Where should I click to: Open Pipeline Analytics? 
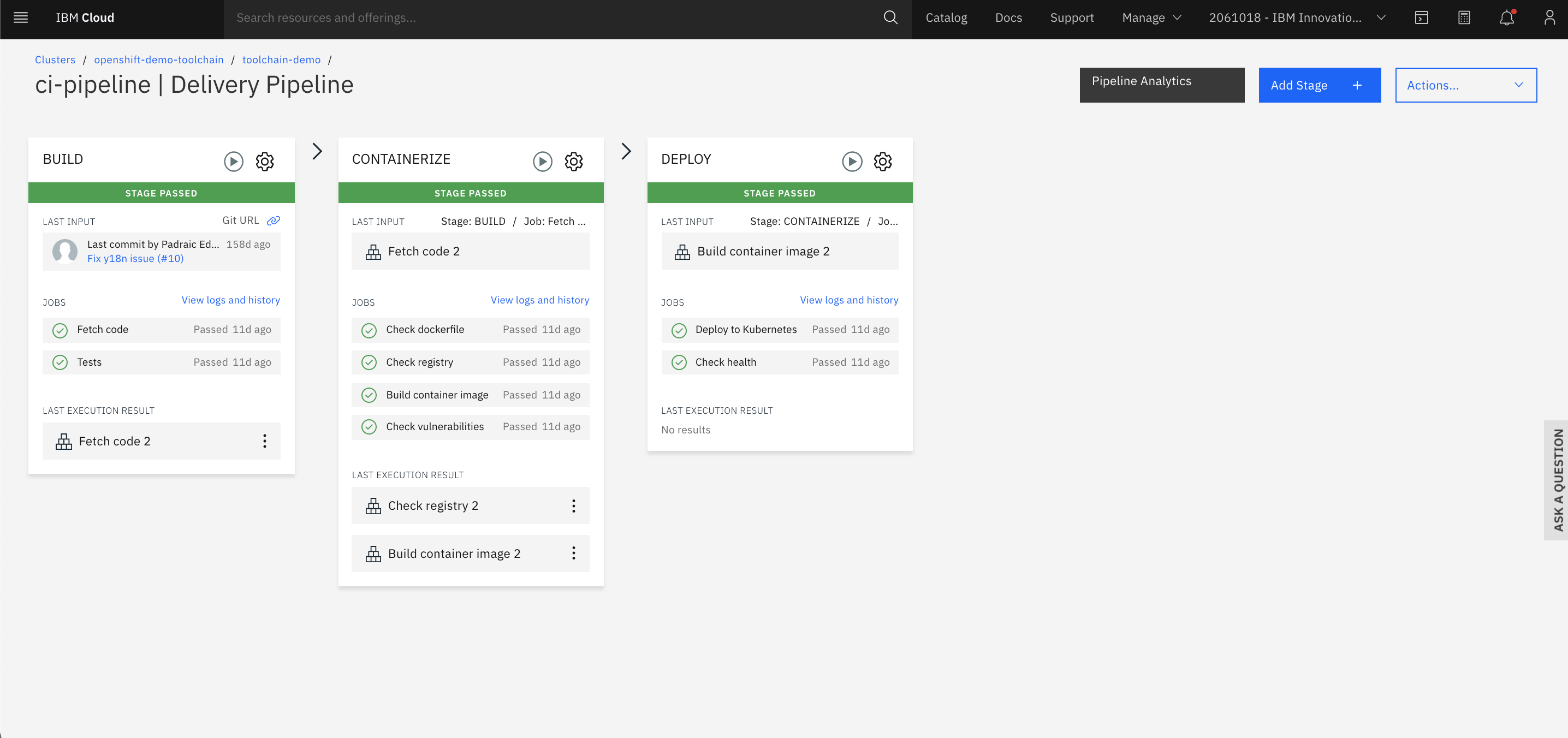coord(1162,85)
